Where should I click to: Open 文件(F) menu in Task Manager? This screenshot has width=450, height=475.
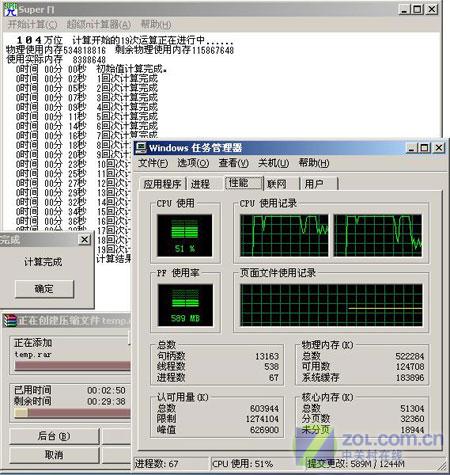coord(153,163)
